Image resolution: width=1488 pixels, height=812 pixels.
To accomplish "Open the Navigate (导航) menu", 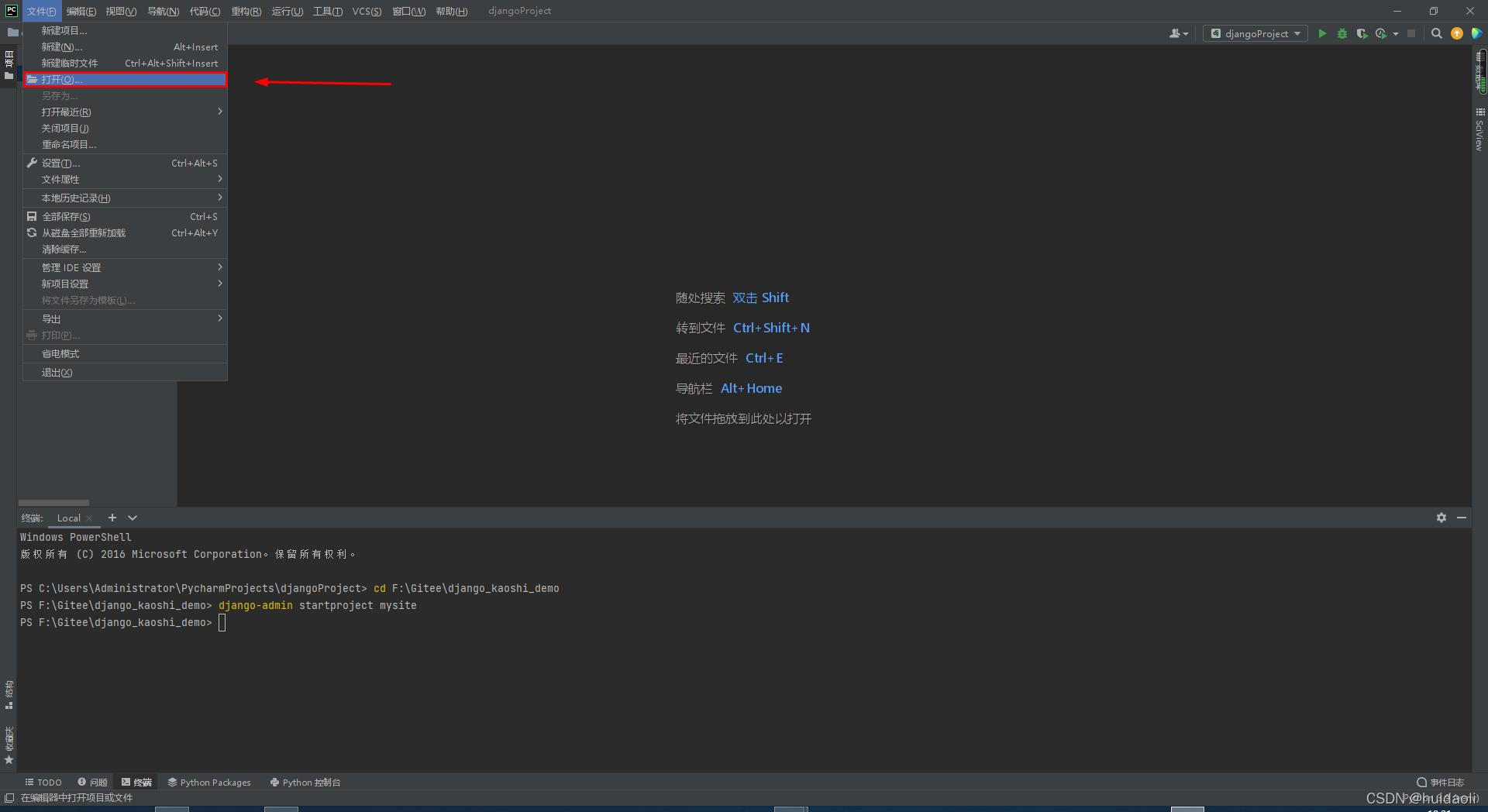I will (163, 11).
